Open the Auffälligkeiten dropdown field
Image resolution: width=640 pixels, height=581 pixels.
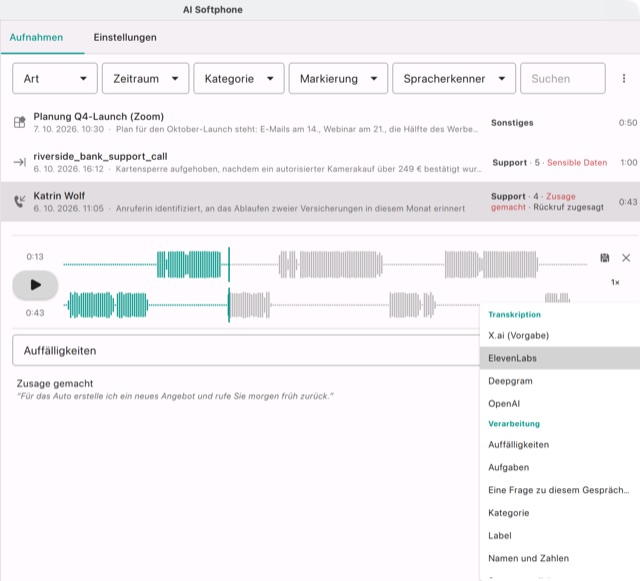tap(246, 350)
